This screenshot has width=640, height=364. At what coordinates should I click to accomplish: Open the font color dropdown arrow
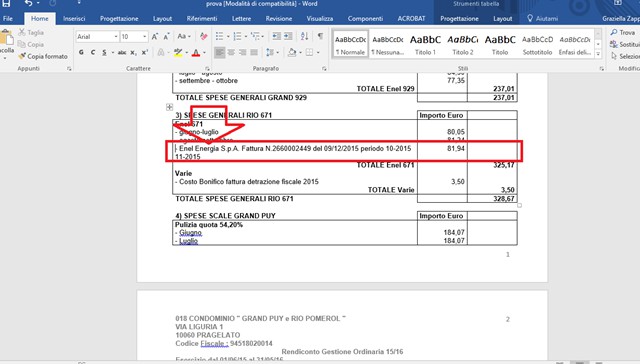point(204,52)
